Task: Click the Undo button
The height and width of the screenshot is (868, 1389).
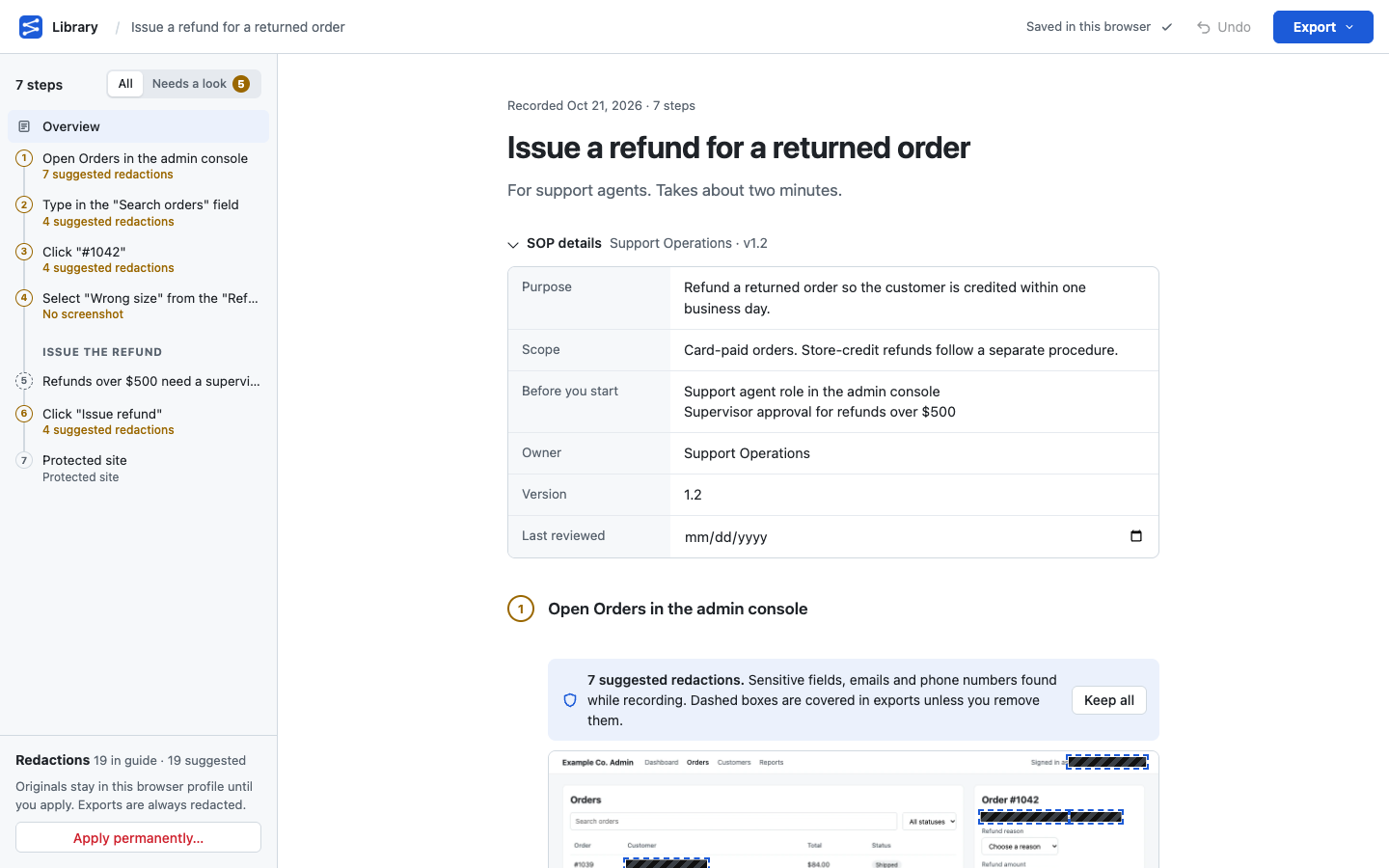Action: 1224,27
